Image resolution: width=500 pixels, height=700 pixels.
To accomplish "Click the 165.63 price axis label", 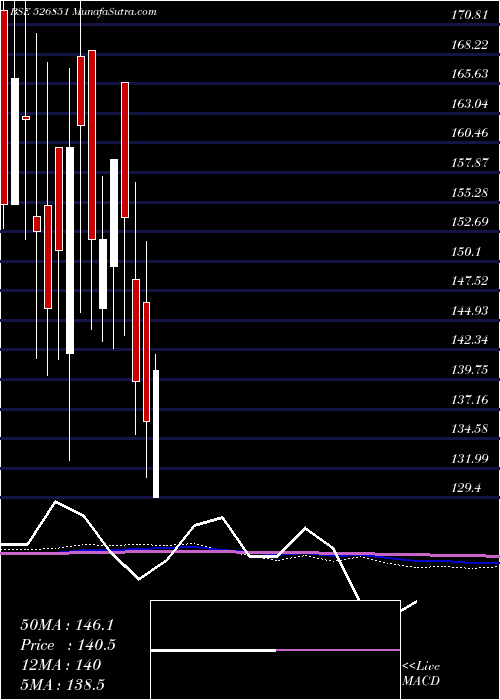I will 470,74.
